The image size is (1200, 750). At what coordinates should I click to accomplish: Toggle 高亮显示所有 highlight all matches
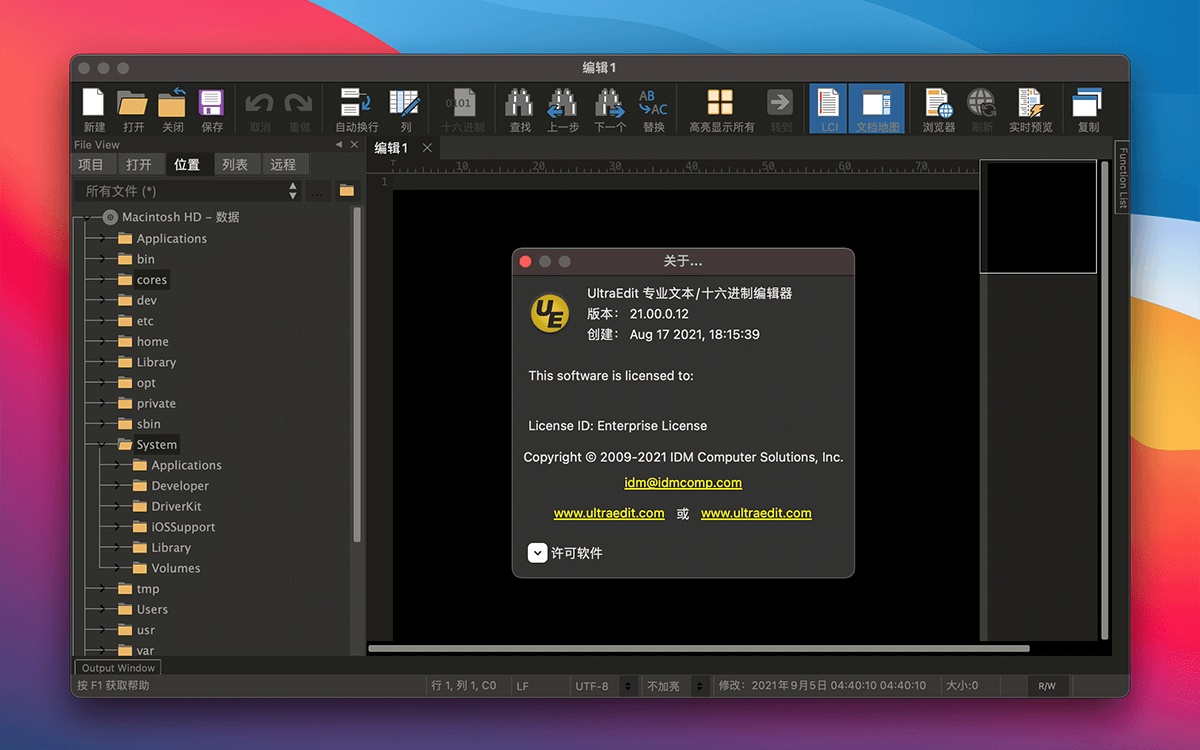point(719,105)
